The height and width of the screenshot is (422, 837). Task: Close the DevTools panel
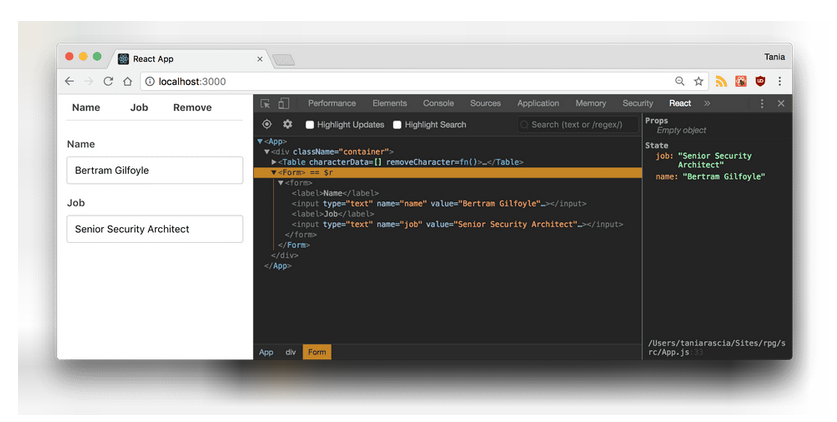(x=781, y=103)
